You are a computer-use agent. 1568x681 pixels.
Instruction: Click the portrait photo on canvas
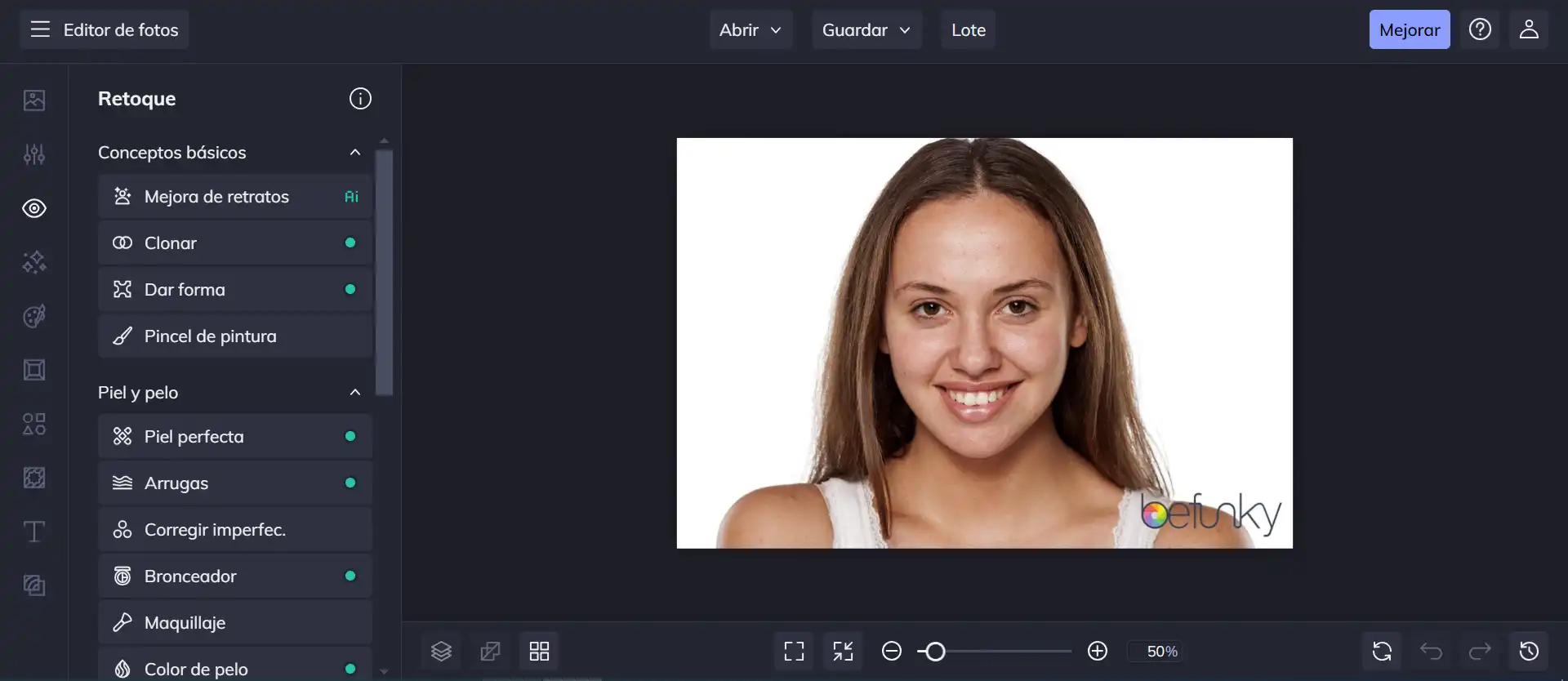tap(985, 343)
